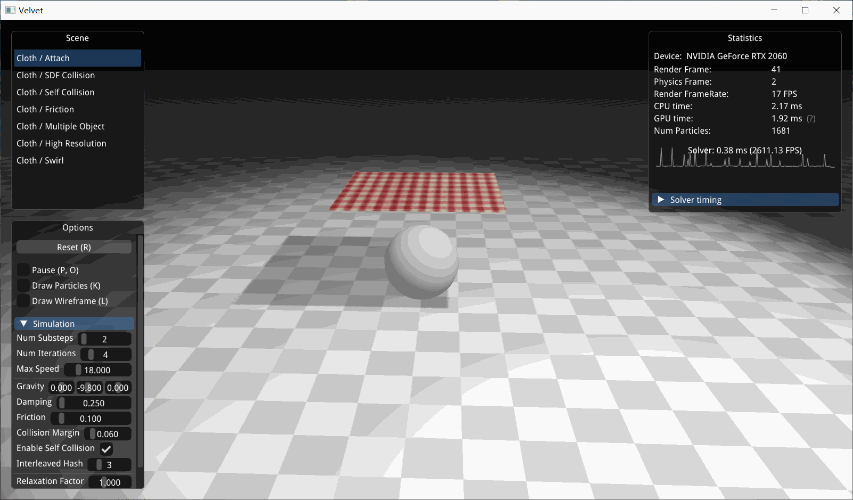
Task: Click the Relaxation Factor slider
Action: pyautogui.click(x=110, y=482)
